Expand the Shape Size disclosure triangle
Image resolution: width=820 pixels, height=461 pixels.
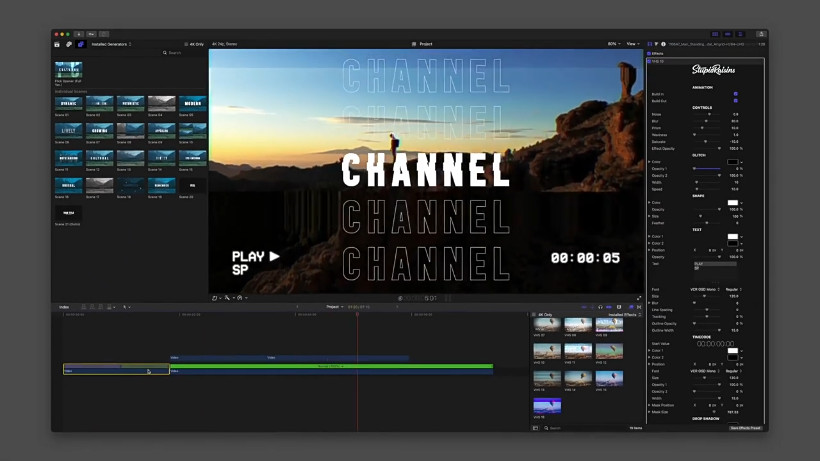point(650,216)
